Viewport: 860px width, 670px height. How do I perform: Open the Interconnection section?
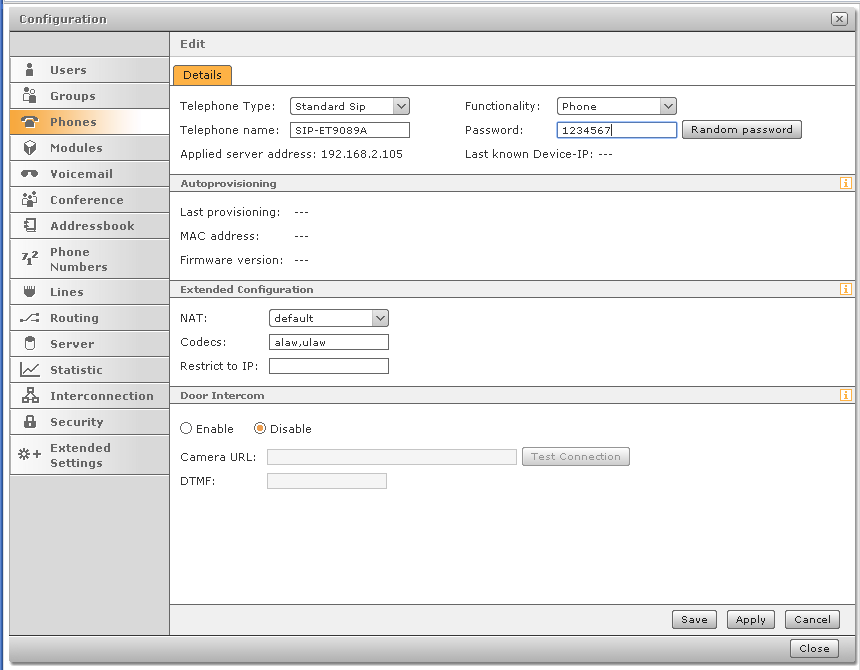click(x=89, y=395)
